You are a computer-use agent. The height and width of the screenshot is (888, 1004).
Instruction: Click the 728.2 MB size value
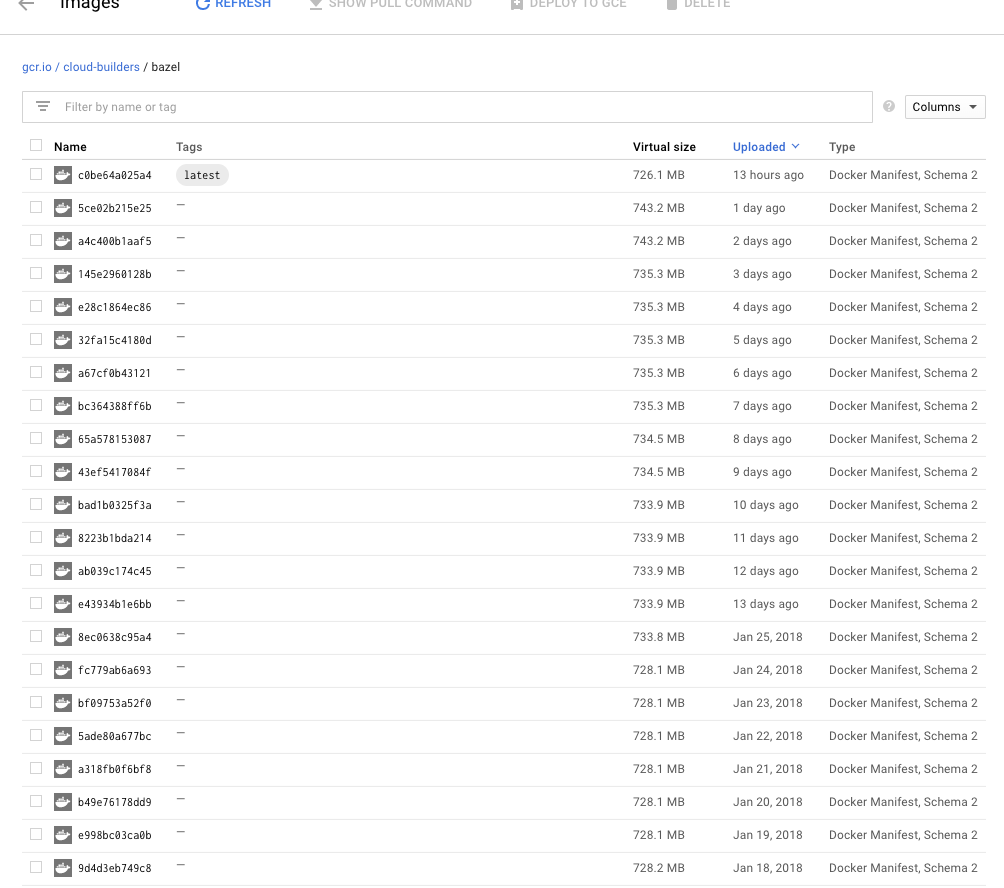coord(658,868)
